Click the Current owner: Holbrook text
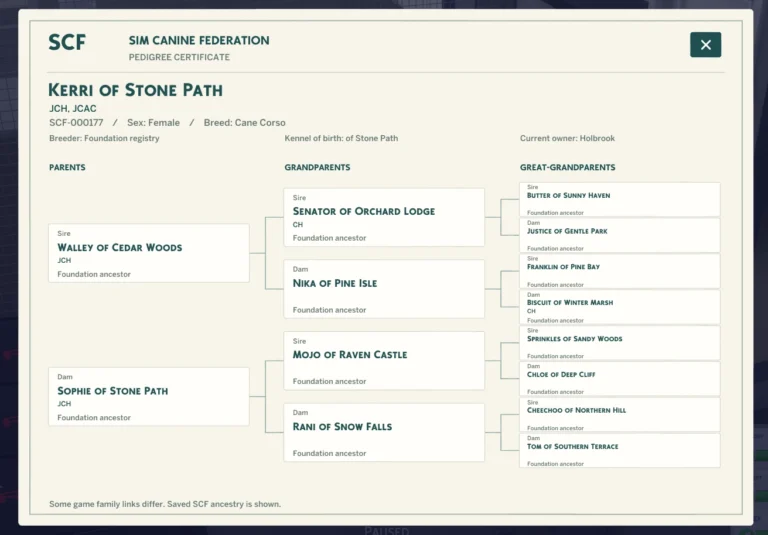This screenshot has height=535, width=768. coord(567,138)
